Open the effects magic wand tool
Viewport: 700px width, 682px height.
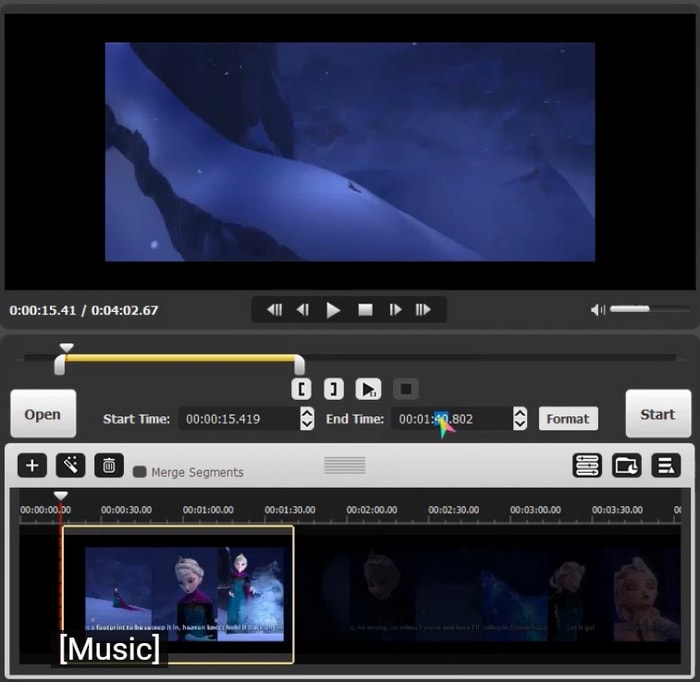click(x=71, y=466)
